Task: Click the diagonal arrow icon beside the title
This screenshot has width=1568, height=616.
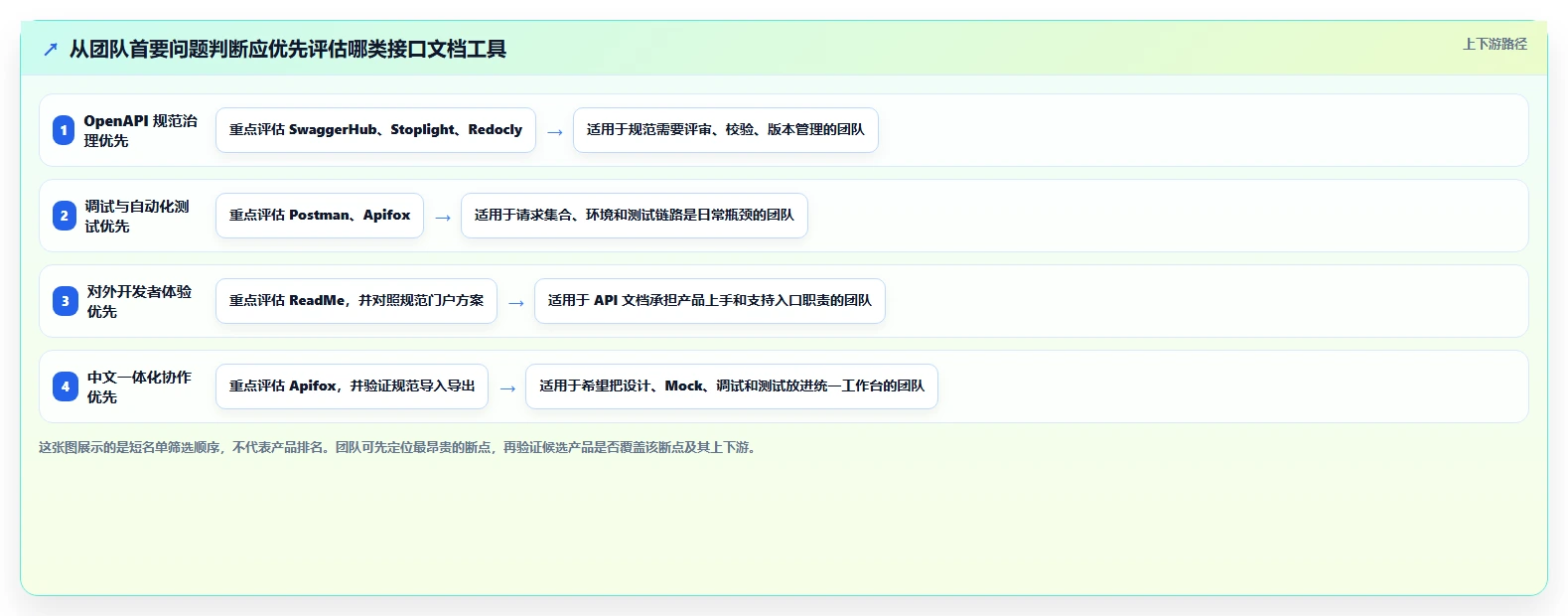Action: pyautogui.click(x=51, y=49)
